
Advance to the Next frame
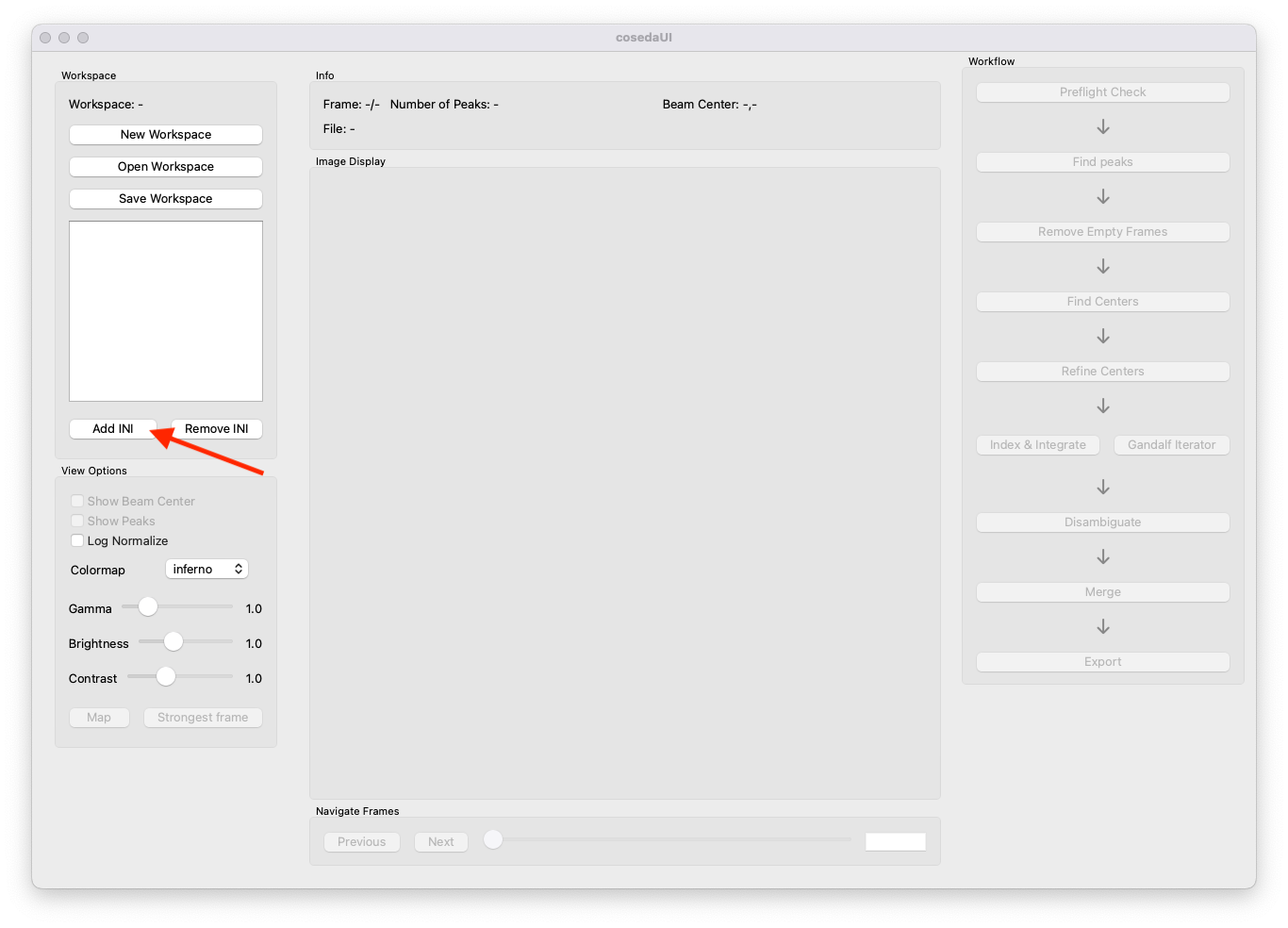[x=441, y=842]
